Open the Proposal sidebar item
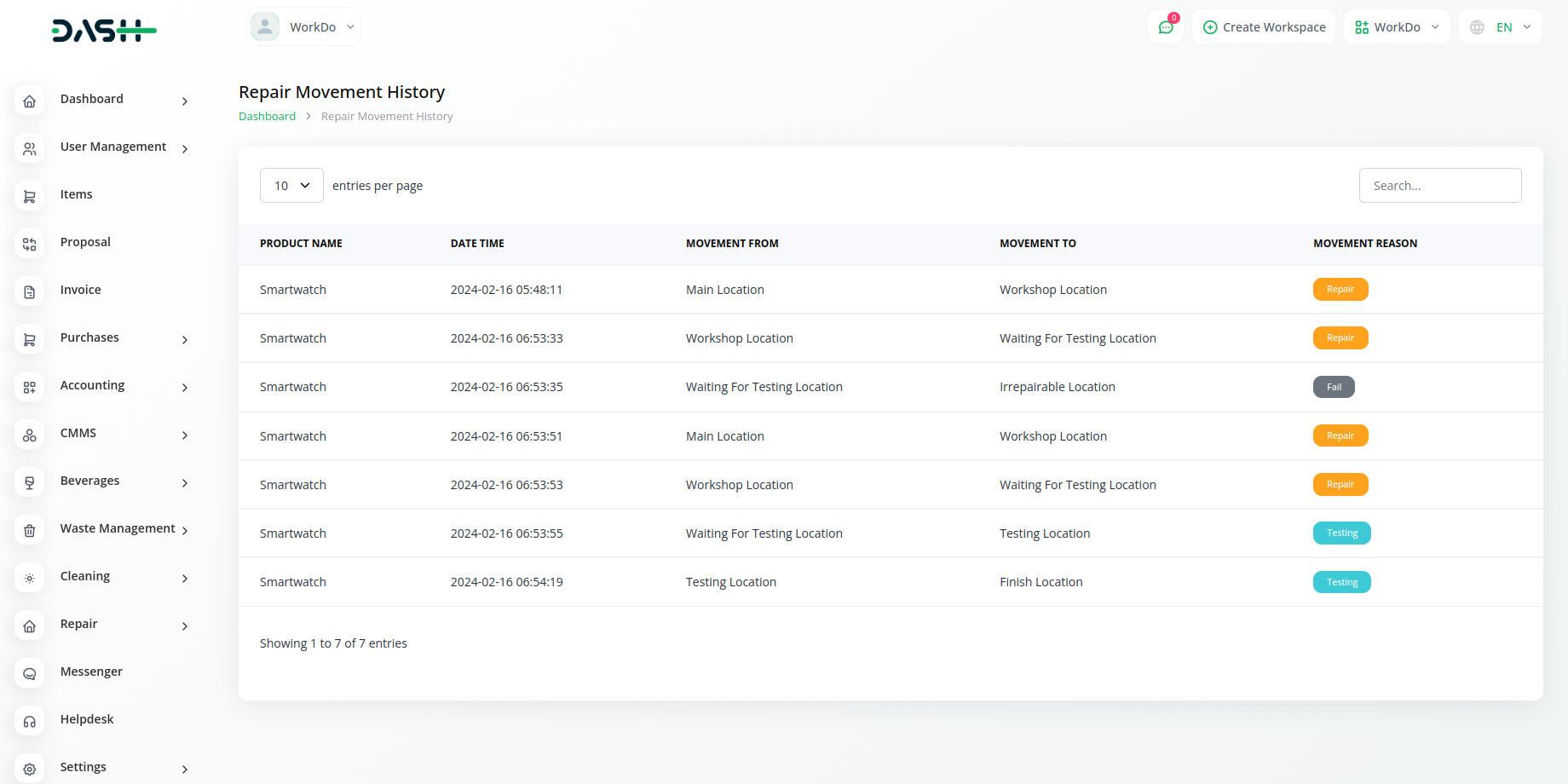 coord(85,242)
